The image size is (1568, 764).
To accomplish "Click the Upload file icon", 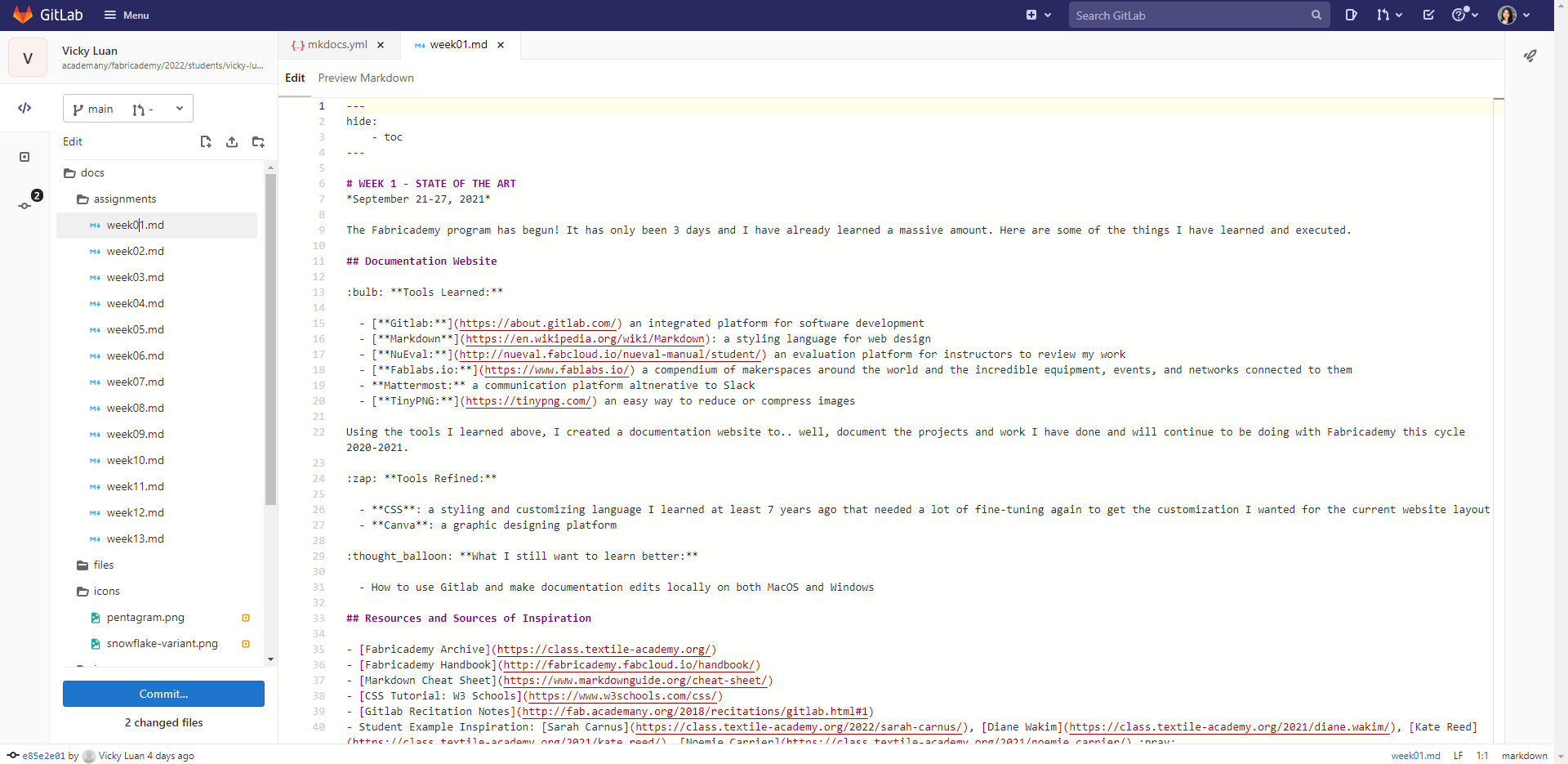I will pos(232,141).
